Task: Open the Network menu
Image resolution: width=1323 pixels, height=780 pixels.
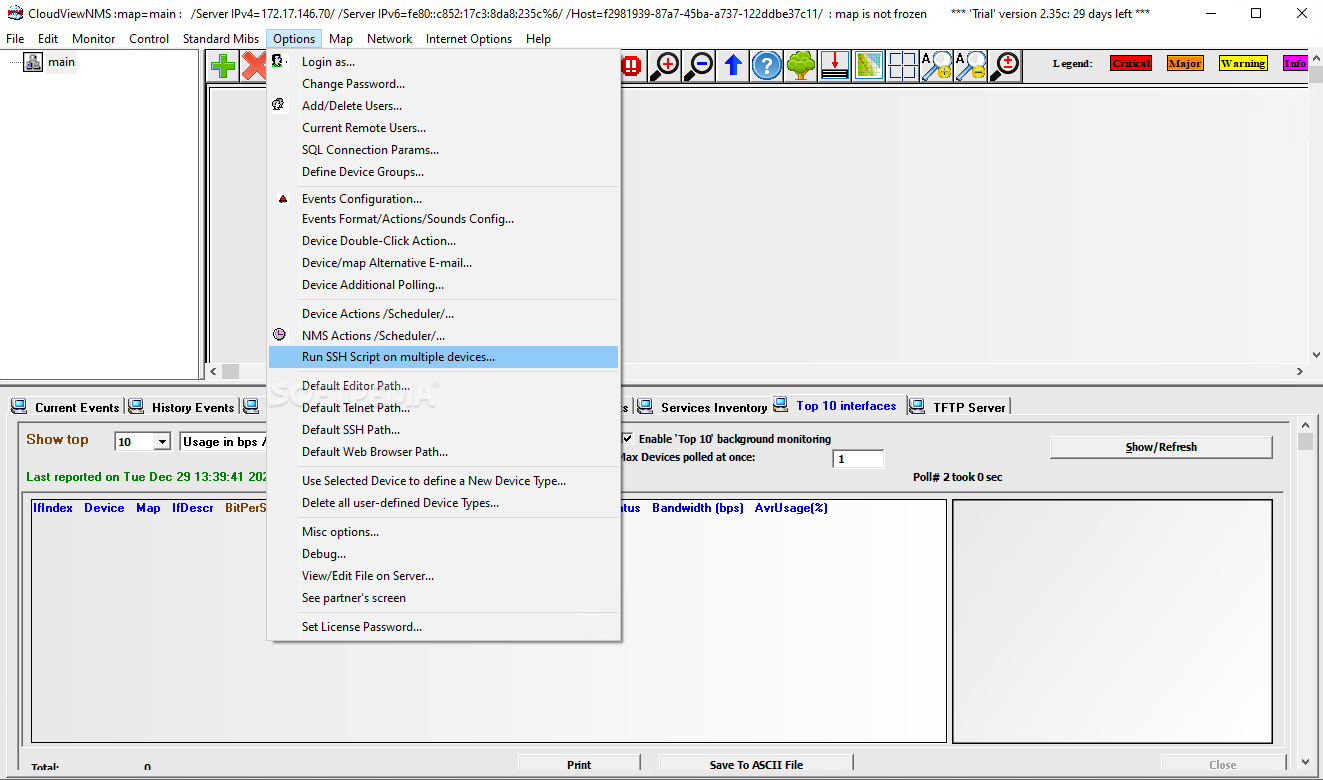Action: pos(390,38)
